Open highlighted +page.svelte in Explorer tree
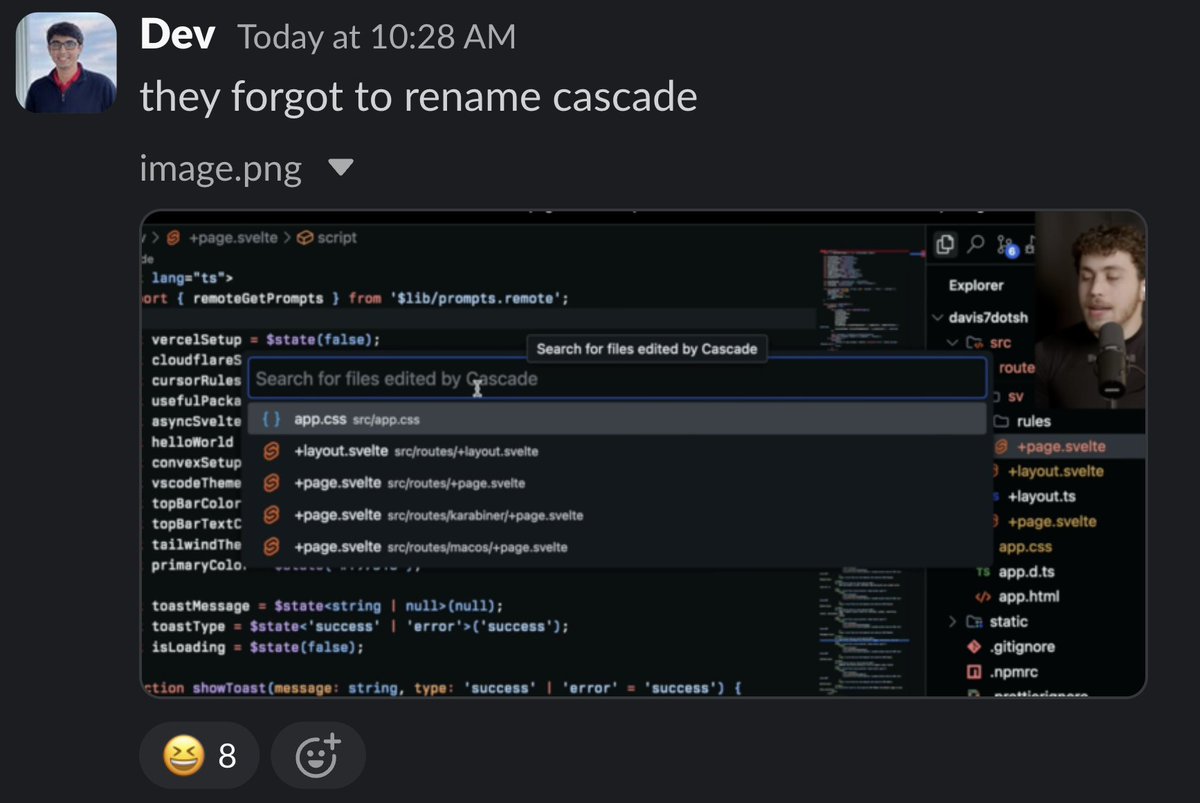The image size is (1200, 803). point(1060,446)
